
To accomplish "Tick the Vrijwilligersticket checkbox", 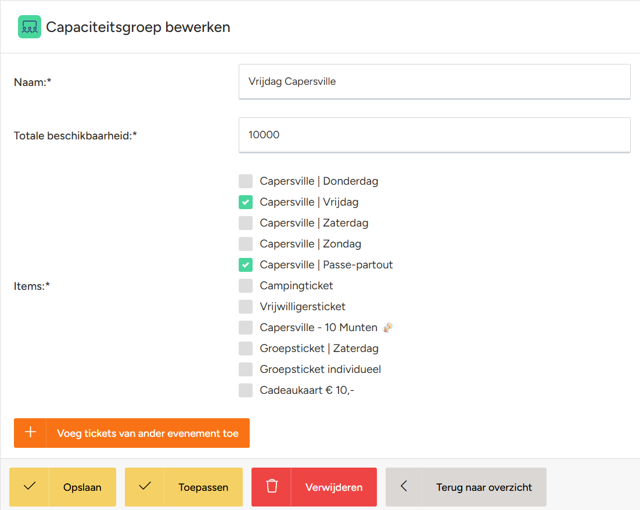I will click(246, 306).
